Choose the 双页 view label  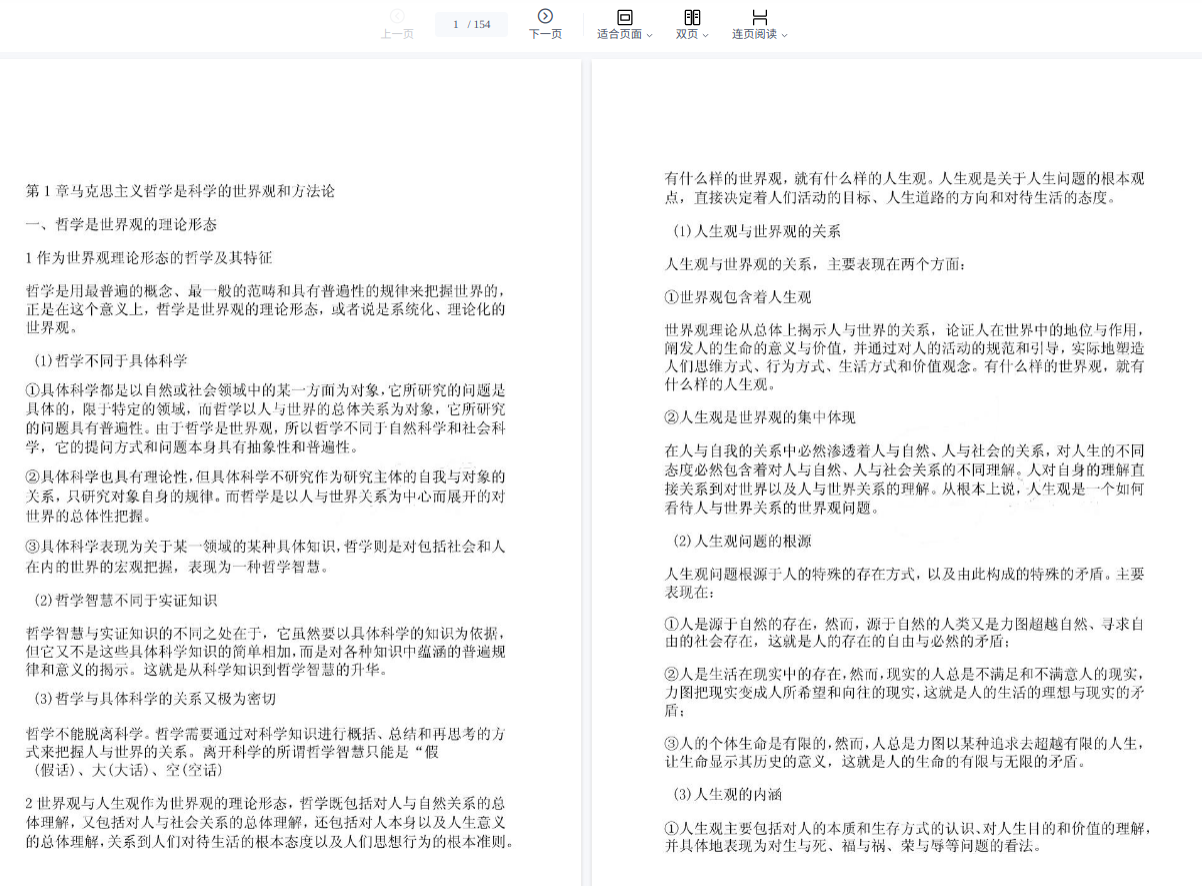686,34
